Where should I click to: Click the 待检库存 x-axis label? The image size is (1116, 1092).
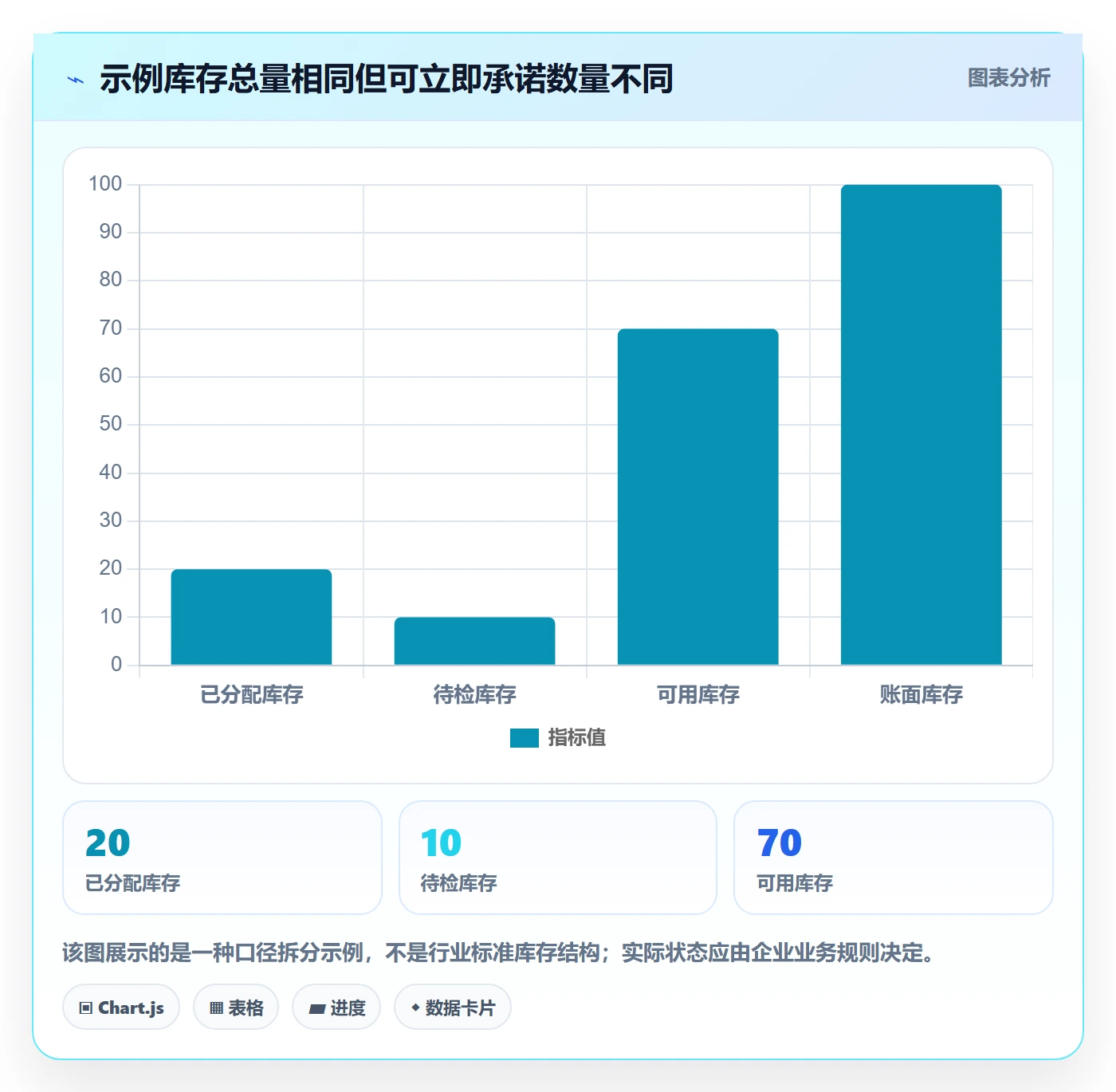click(475, 695)
